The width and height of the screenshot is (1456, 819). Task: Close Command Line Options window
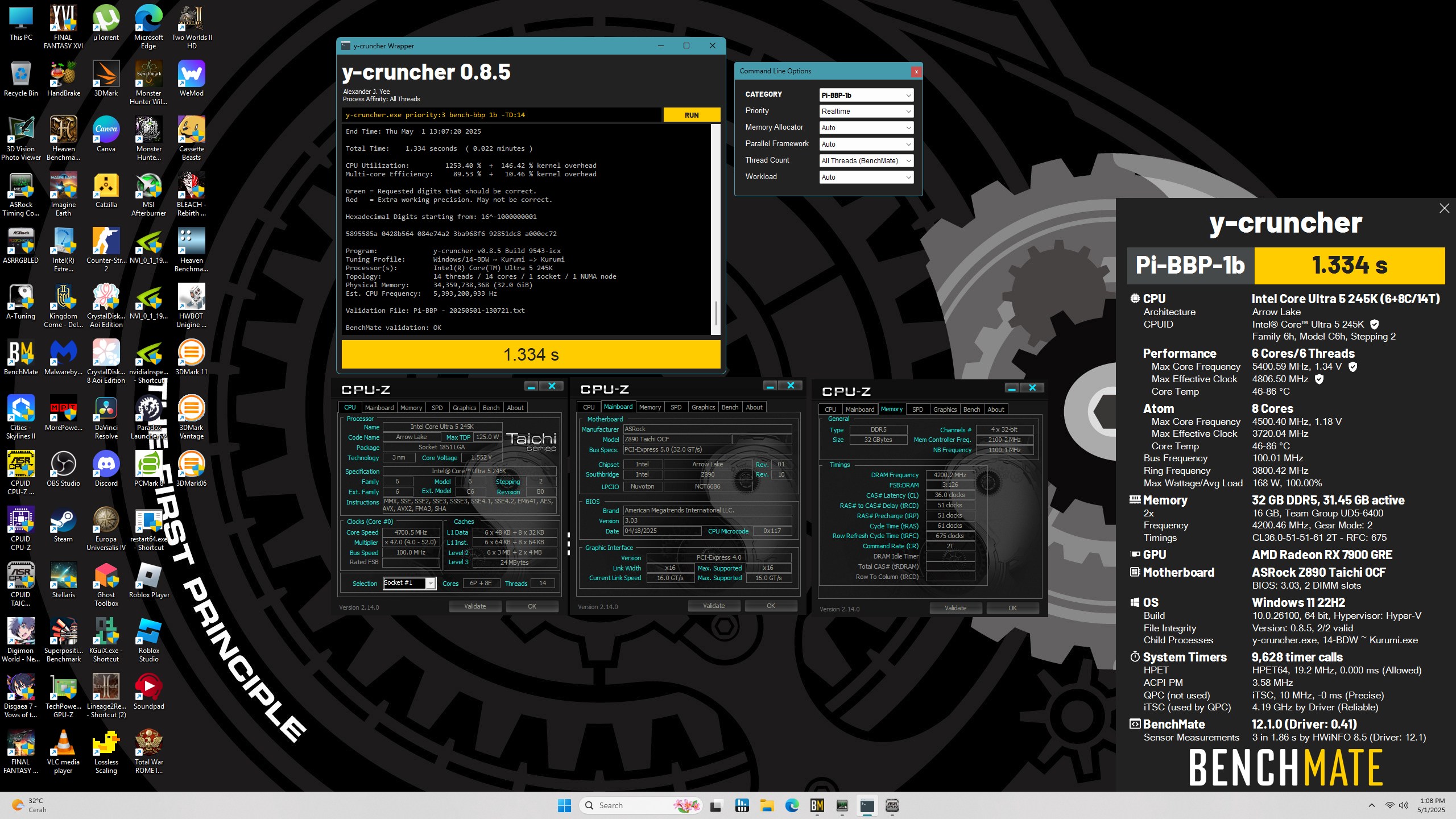[916, 72]
